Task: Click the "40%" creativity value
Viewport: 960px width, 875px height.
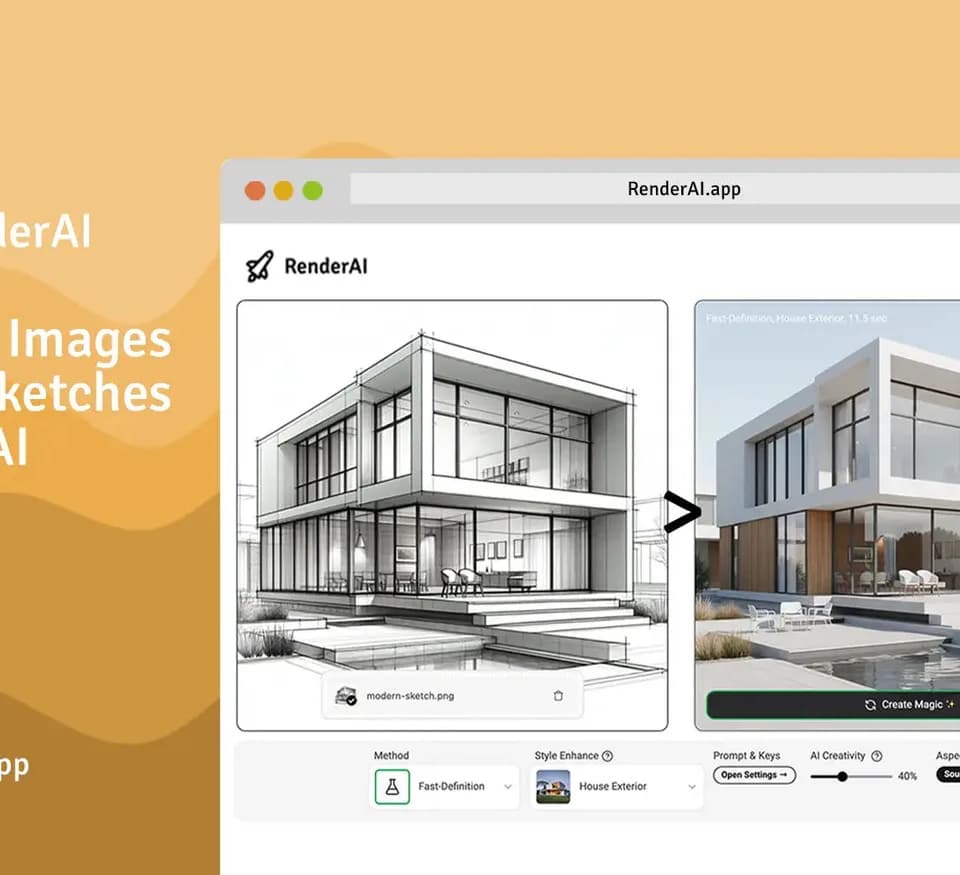Action: pos(907,776)
